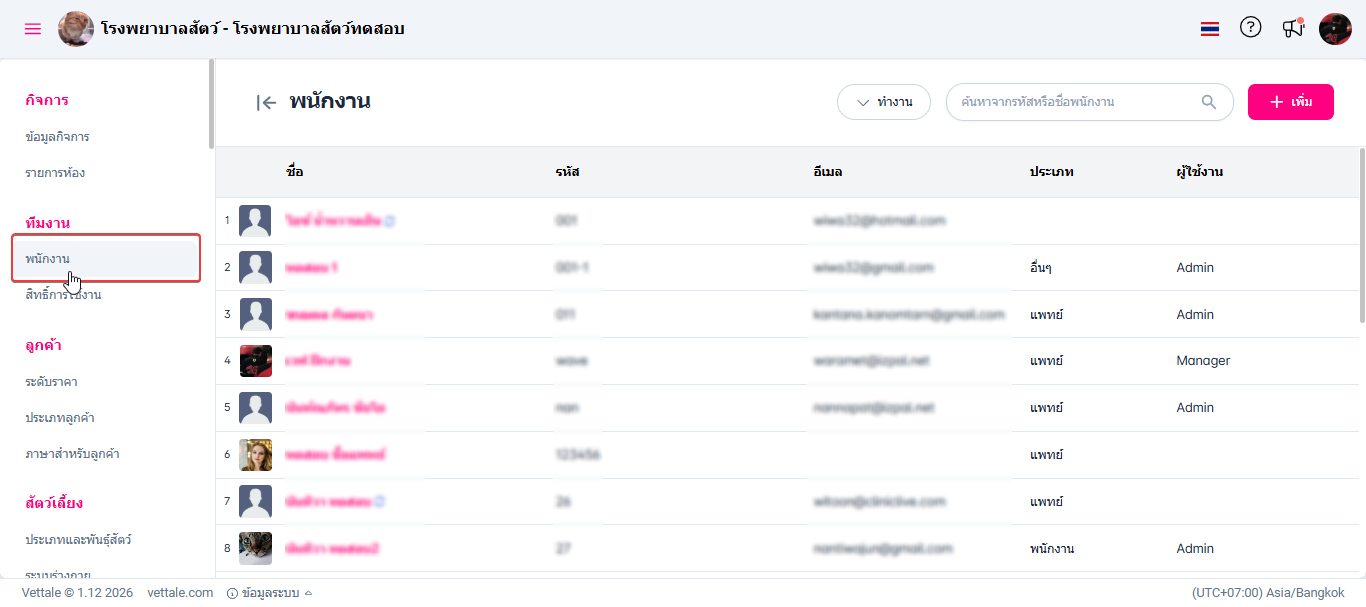This screenshot has height=607, width=1366.
Task: Go to รายการห้อง sidebar item
Action: click(55, 172)
